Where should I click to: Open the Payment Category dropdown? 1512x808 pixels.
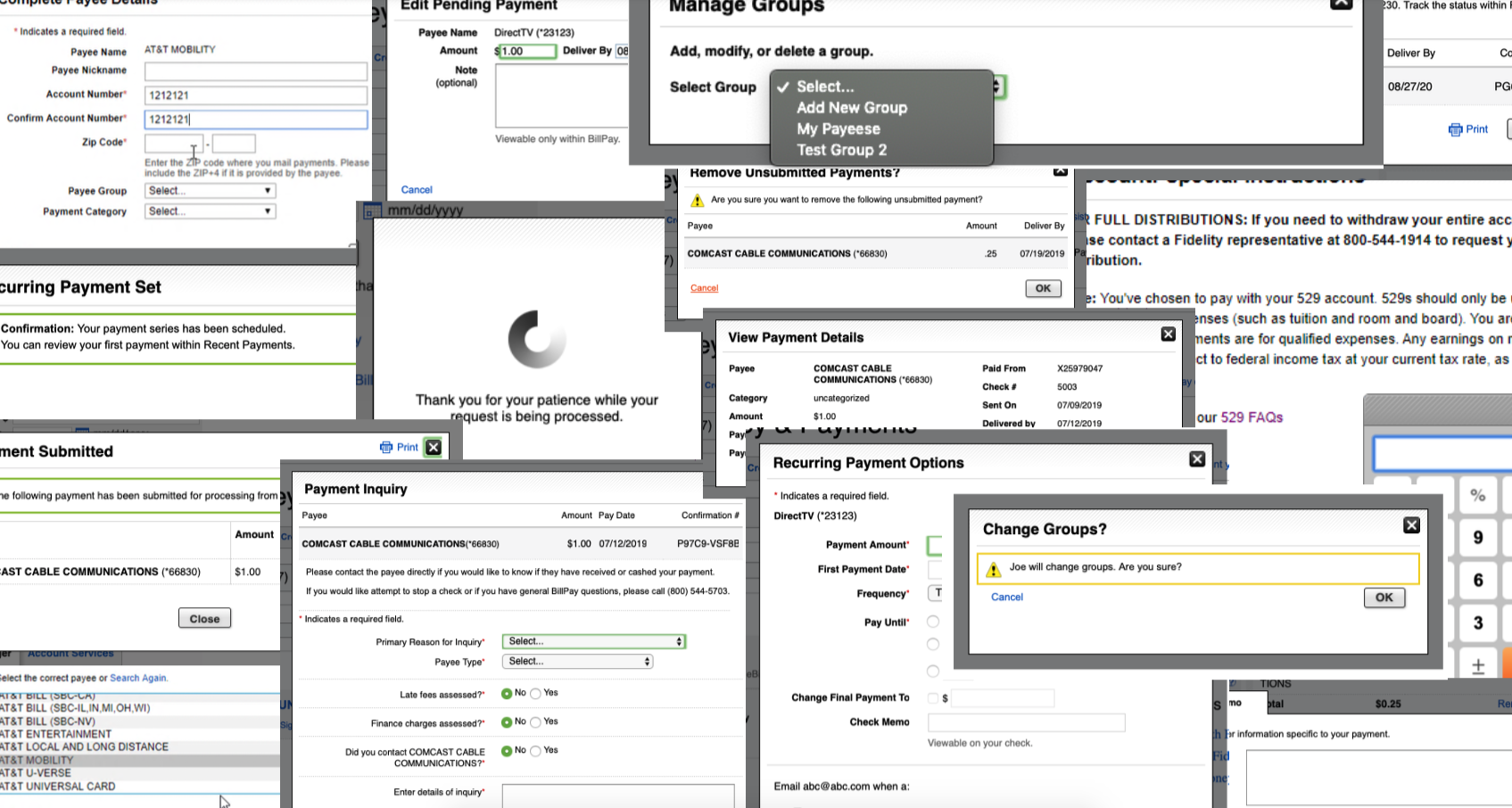tap(210, 211)
